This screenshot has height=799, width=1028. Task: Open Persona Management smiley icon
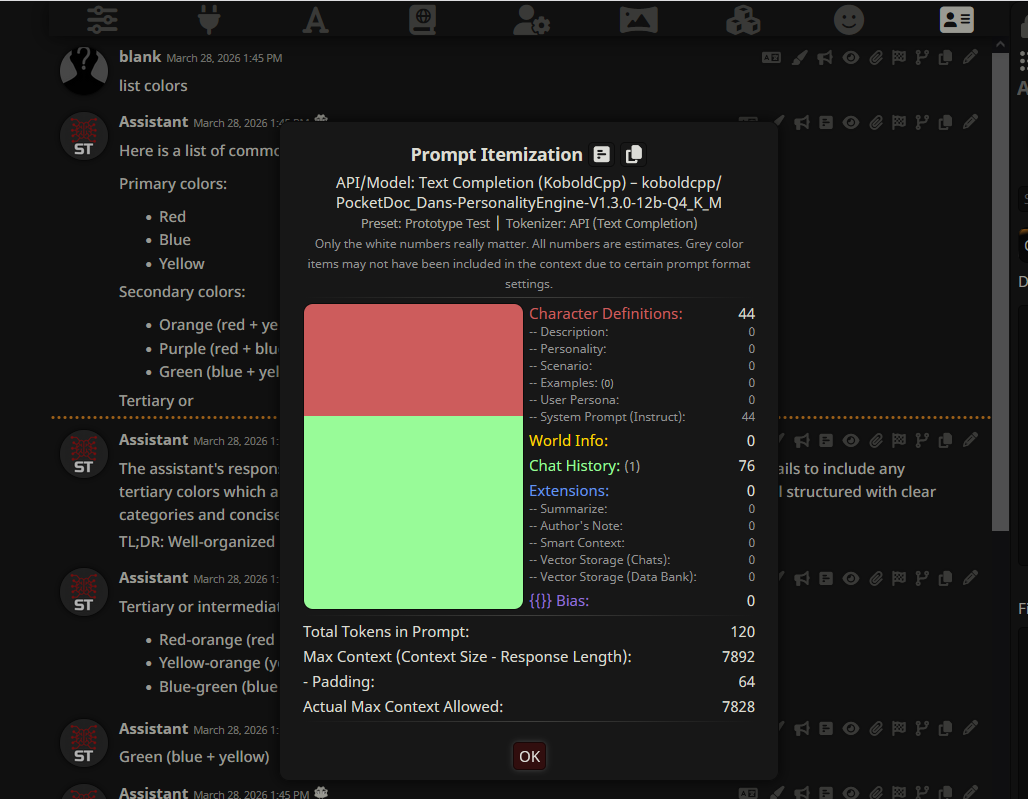[849, 20]
